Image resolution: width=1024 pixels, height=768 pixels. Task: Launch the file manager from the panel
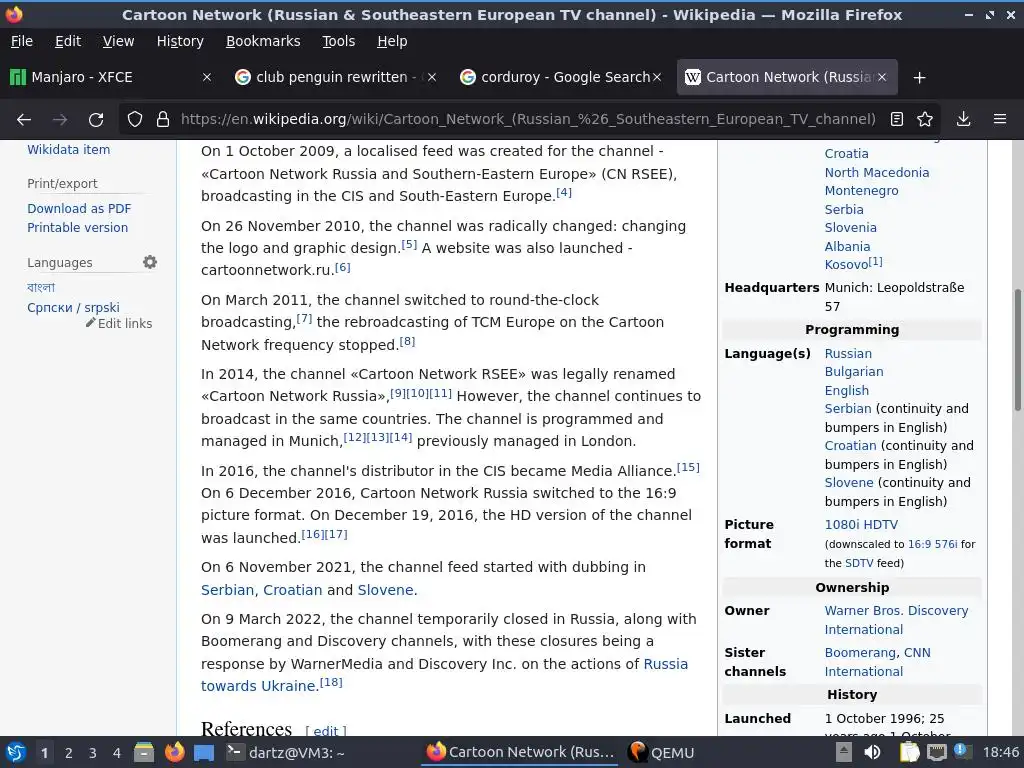[x=144, y=752]
